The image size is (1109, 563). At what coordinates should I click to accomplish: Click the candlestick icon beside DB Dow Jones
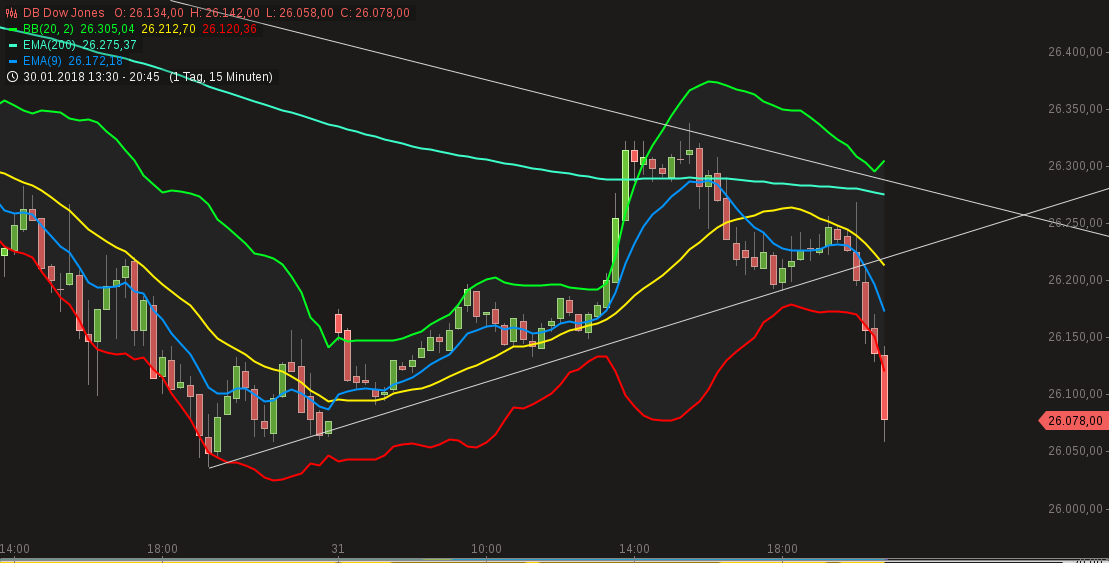point(12,13)
